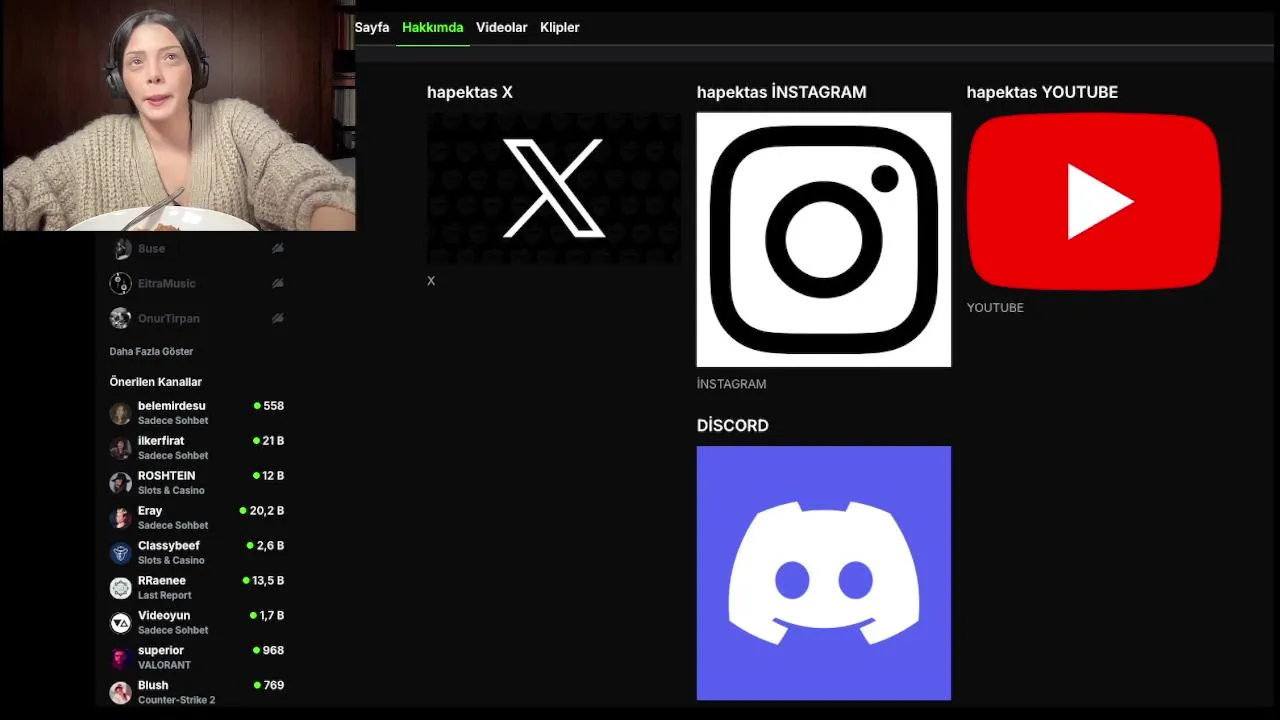Click the EltraMusic channel name
Screen dimensions: 1280x720
[x=167, y=283]
